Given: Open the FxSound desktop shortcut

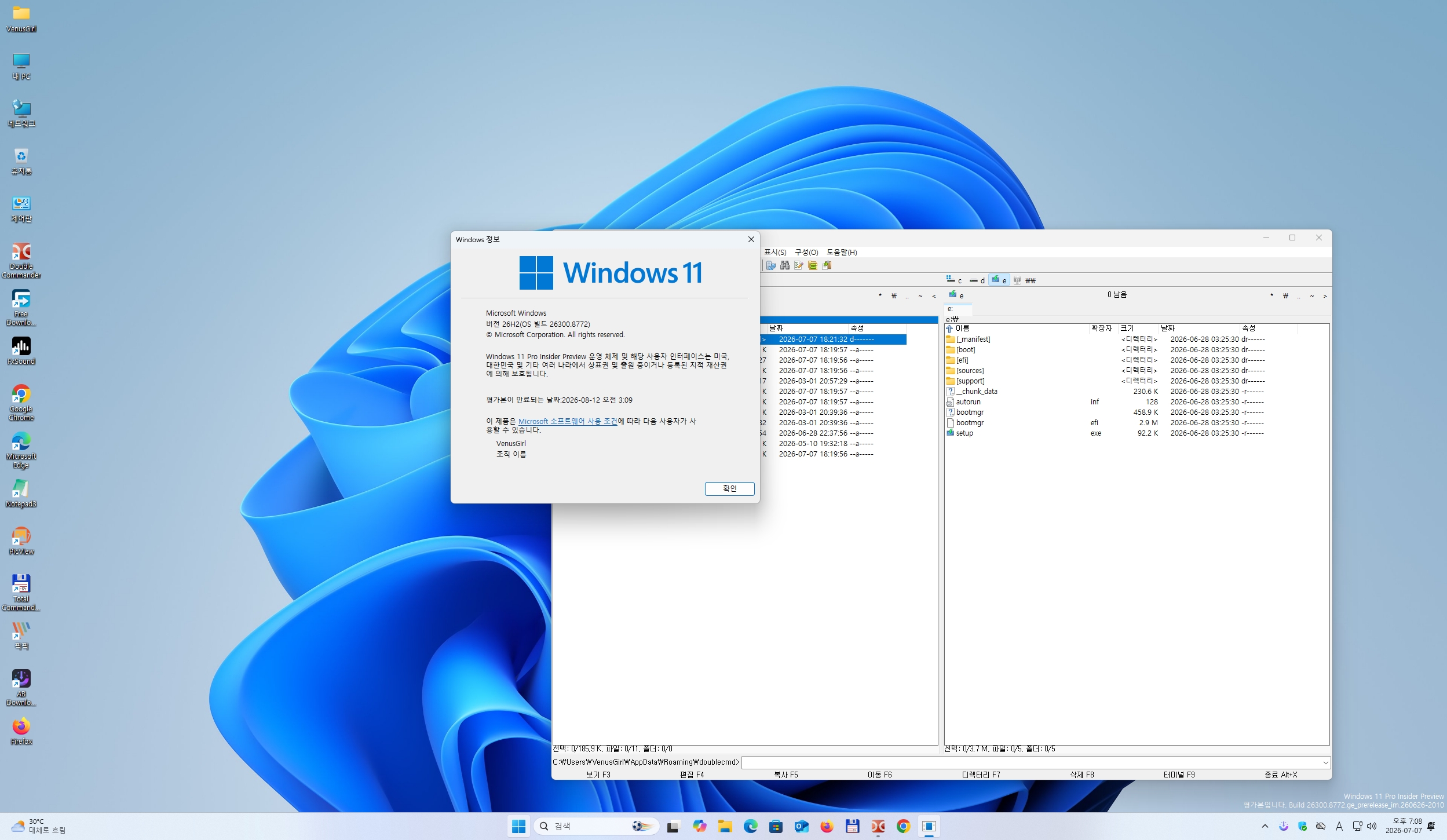Looking at the screenshot, I should [x=21, y=351].
